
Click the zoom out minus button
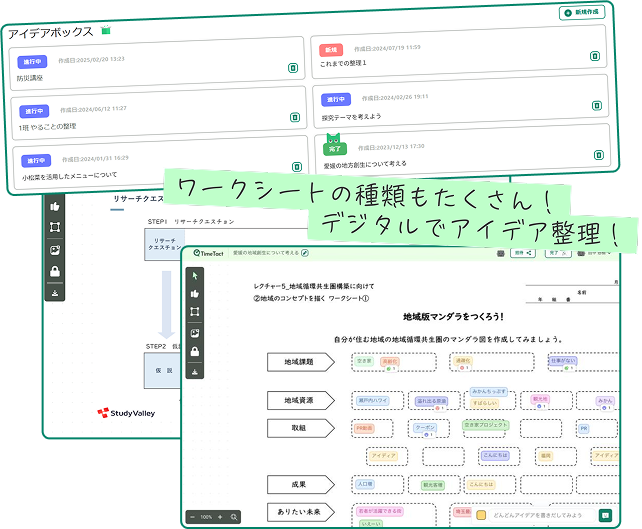(192, 517)
